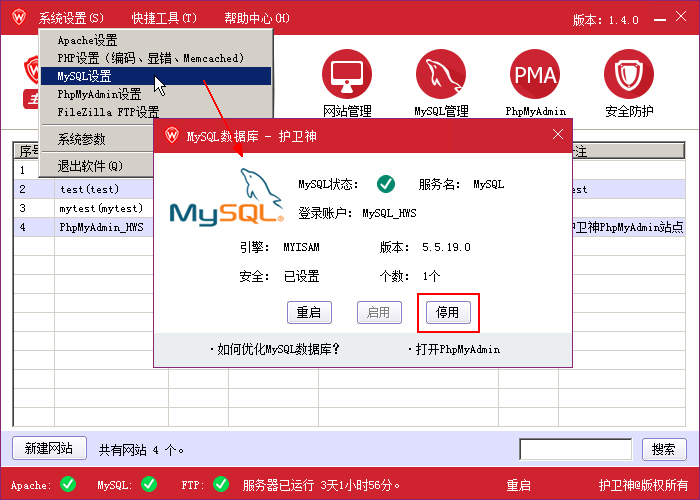Image resolution: width=700 pixels, height=500 pixels.
Task: Open the MySQL管理 dolphin icon
Action: point(441,74)
